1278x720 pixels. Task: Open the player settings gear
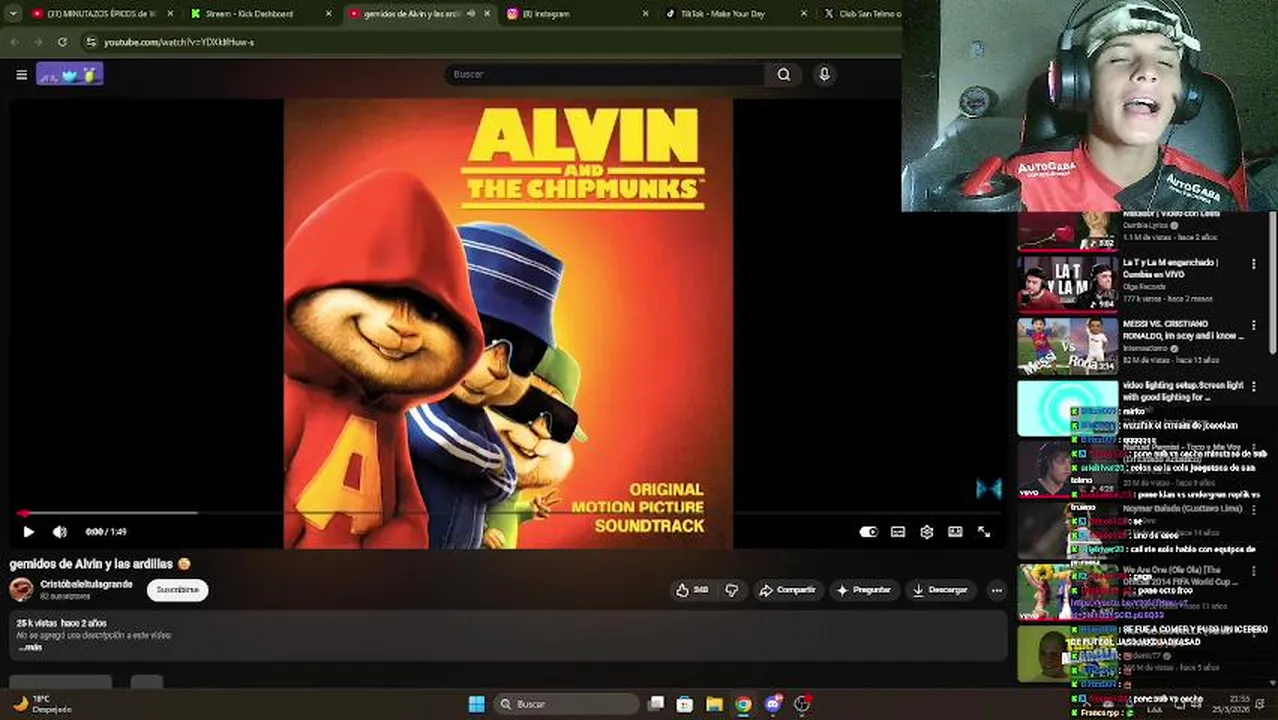click(x=927, y=532)
